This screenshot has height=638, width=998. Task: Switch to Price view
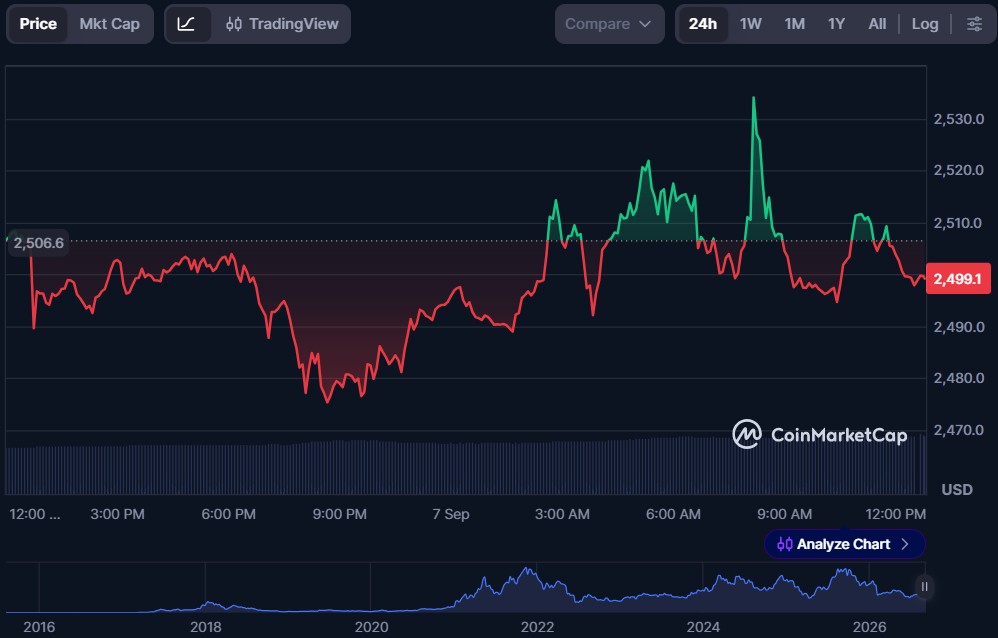(x=38, y=24)
